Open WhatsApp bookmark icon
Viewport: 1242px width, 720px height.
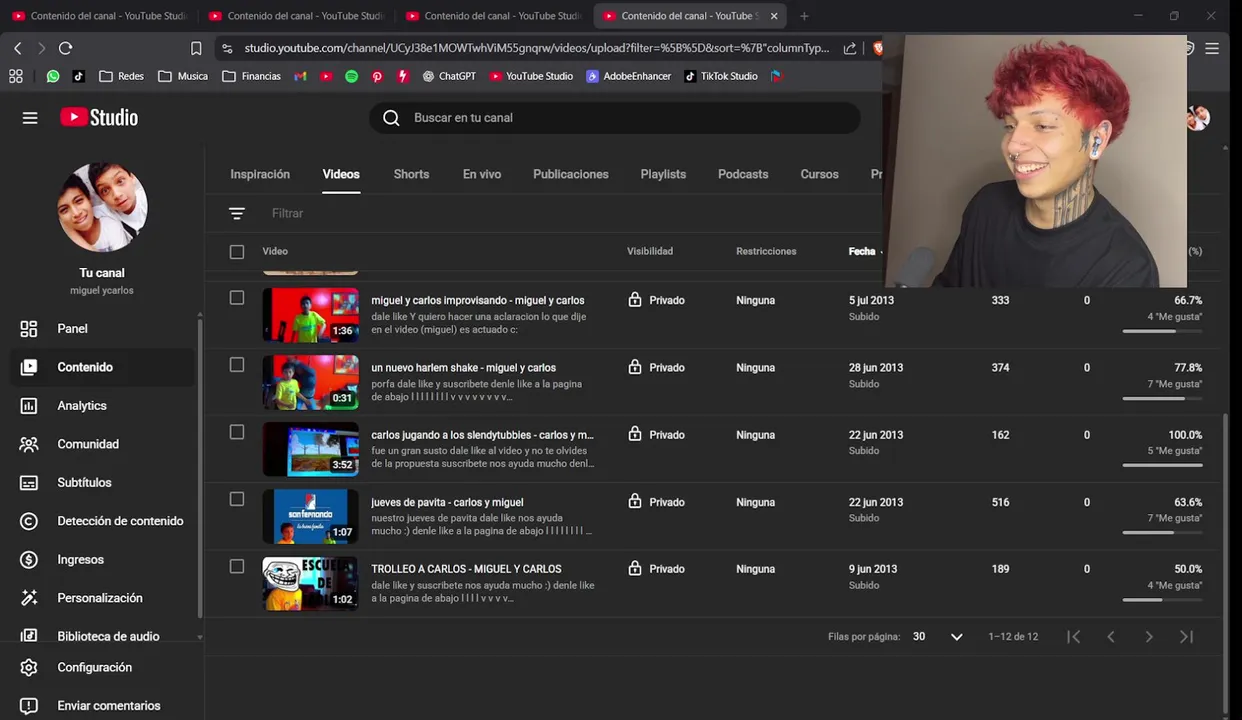(x=53, y=76)
